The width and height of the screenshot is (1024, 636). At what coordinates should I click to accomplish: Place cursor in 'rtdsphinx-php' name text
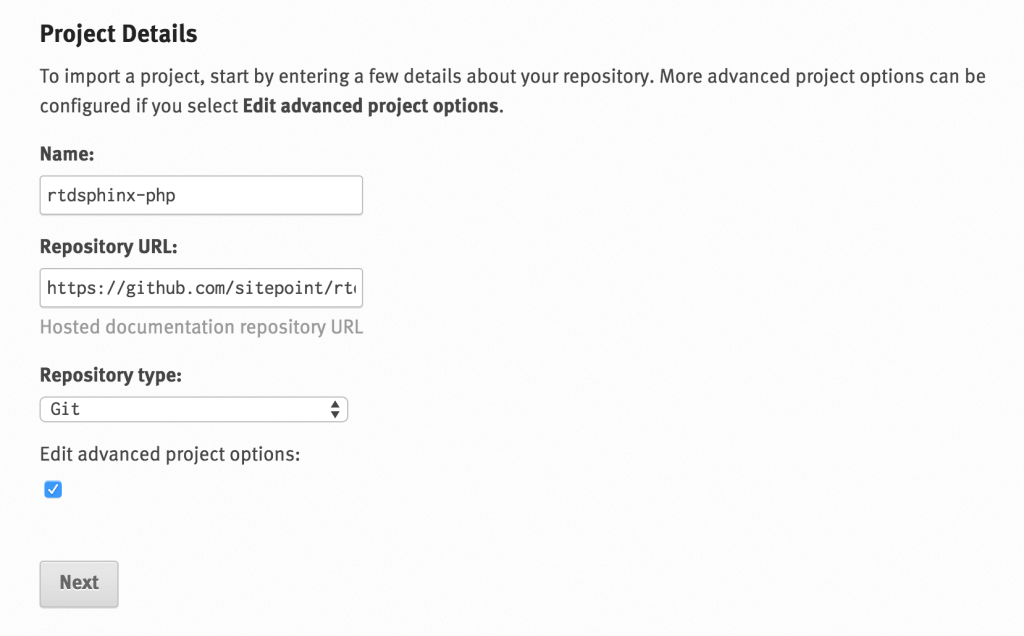(x=111, y=195)
